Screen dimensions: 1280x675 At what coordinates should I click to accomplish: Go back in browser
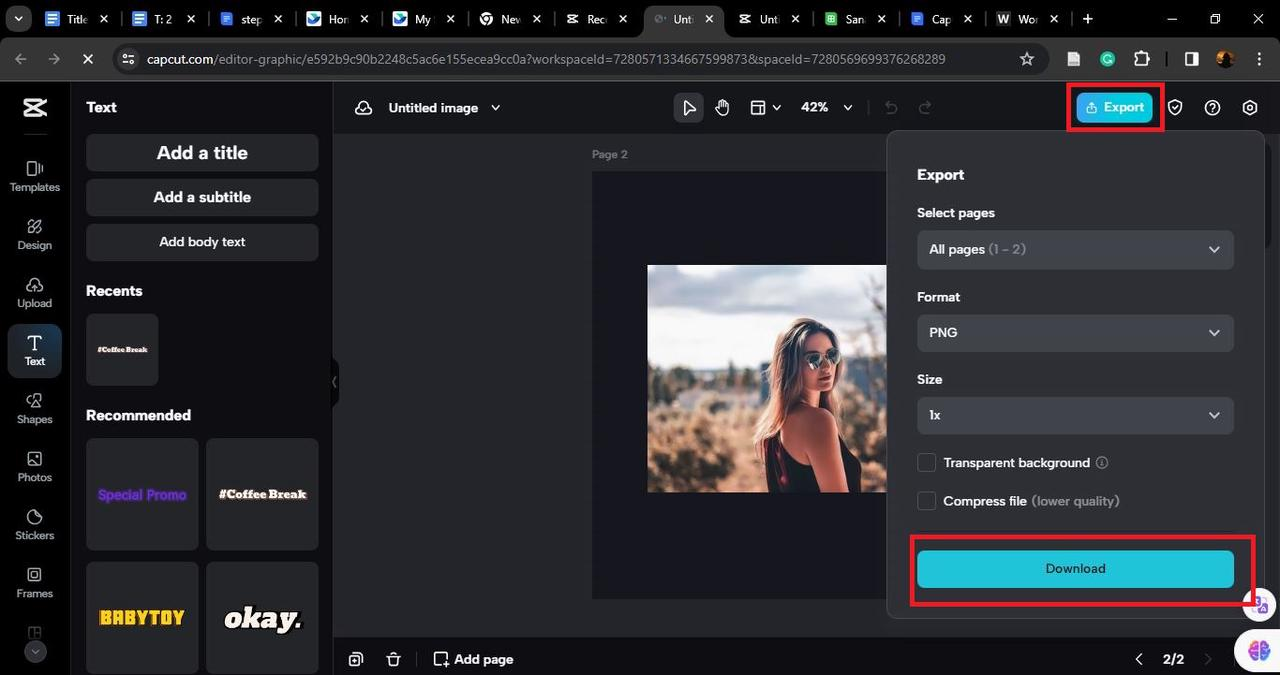click(21, 59)
